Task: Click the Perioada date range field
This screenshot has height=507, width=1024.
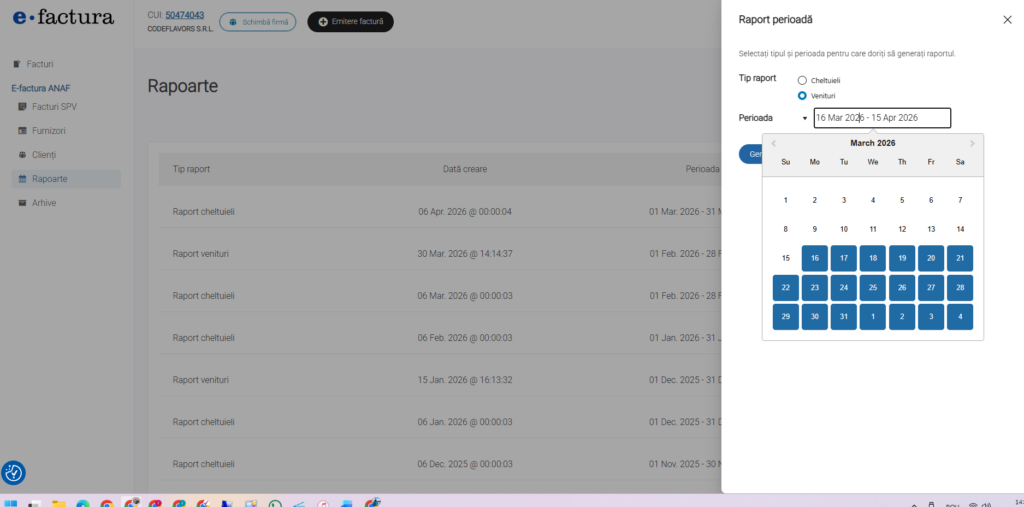Action: (882, 118)
